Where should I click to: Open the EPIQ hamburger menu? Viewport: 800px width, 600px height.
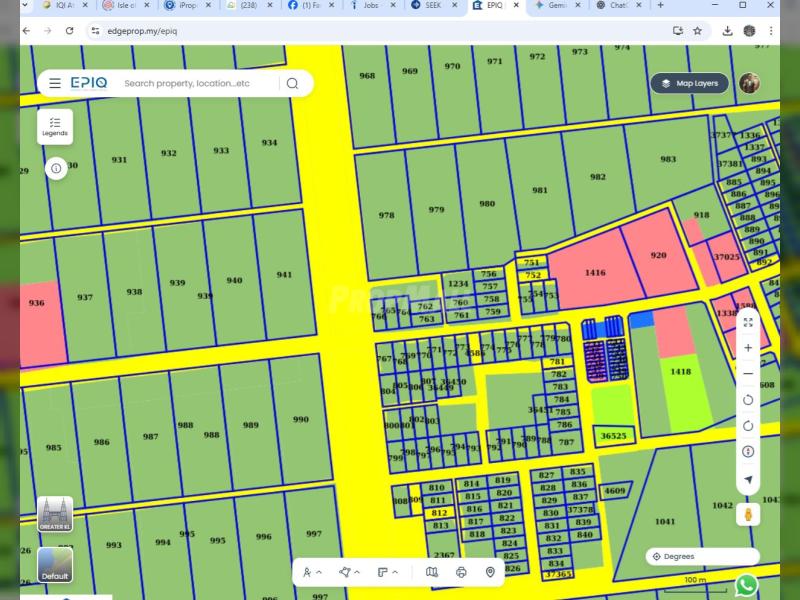pyautogui.click(x=55, y=84)
